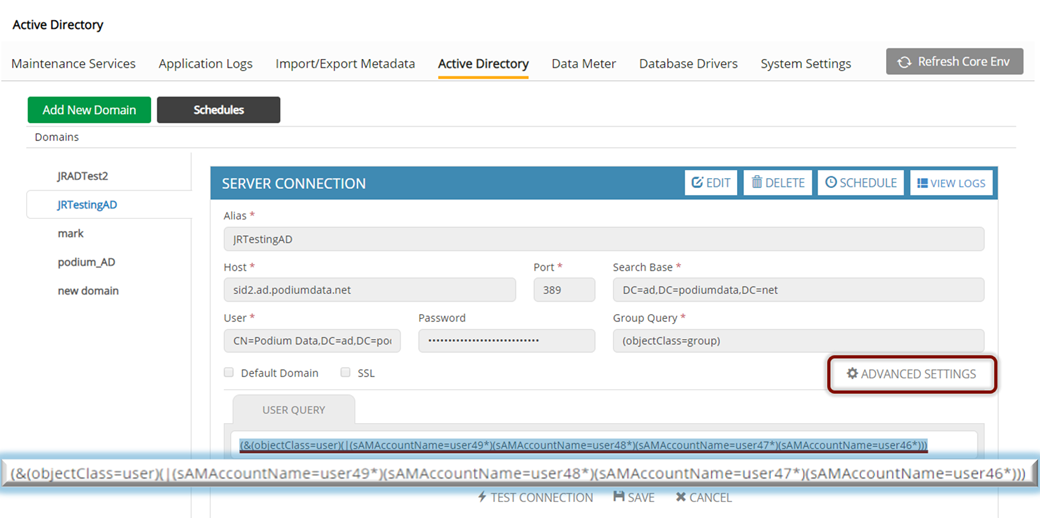Open the Application Logs tab
Screen dimensions: 1040x518
(x=205, y=64)
